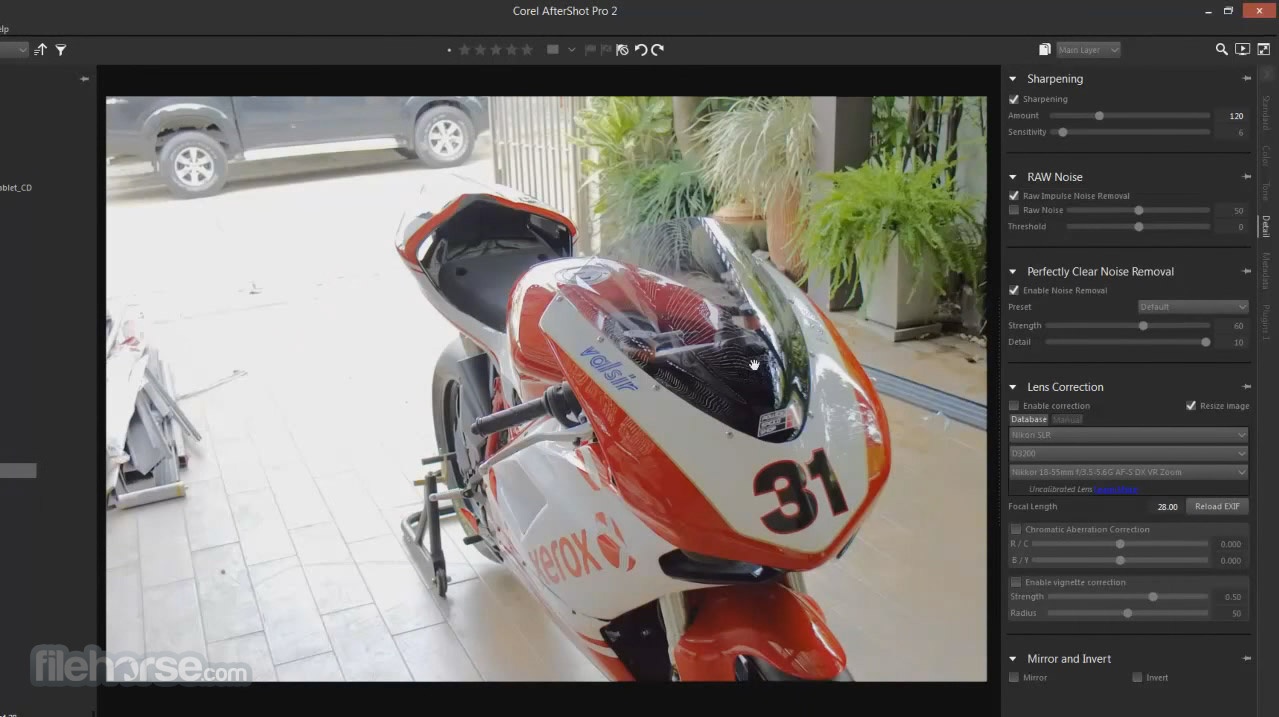Uncheck the Sharpening checkbox
The image size is (1279, 717).
1014,99
